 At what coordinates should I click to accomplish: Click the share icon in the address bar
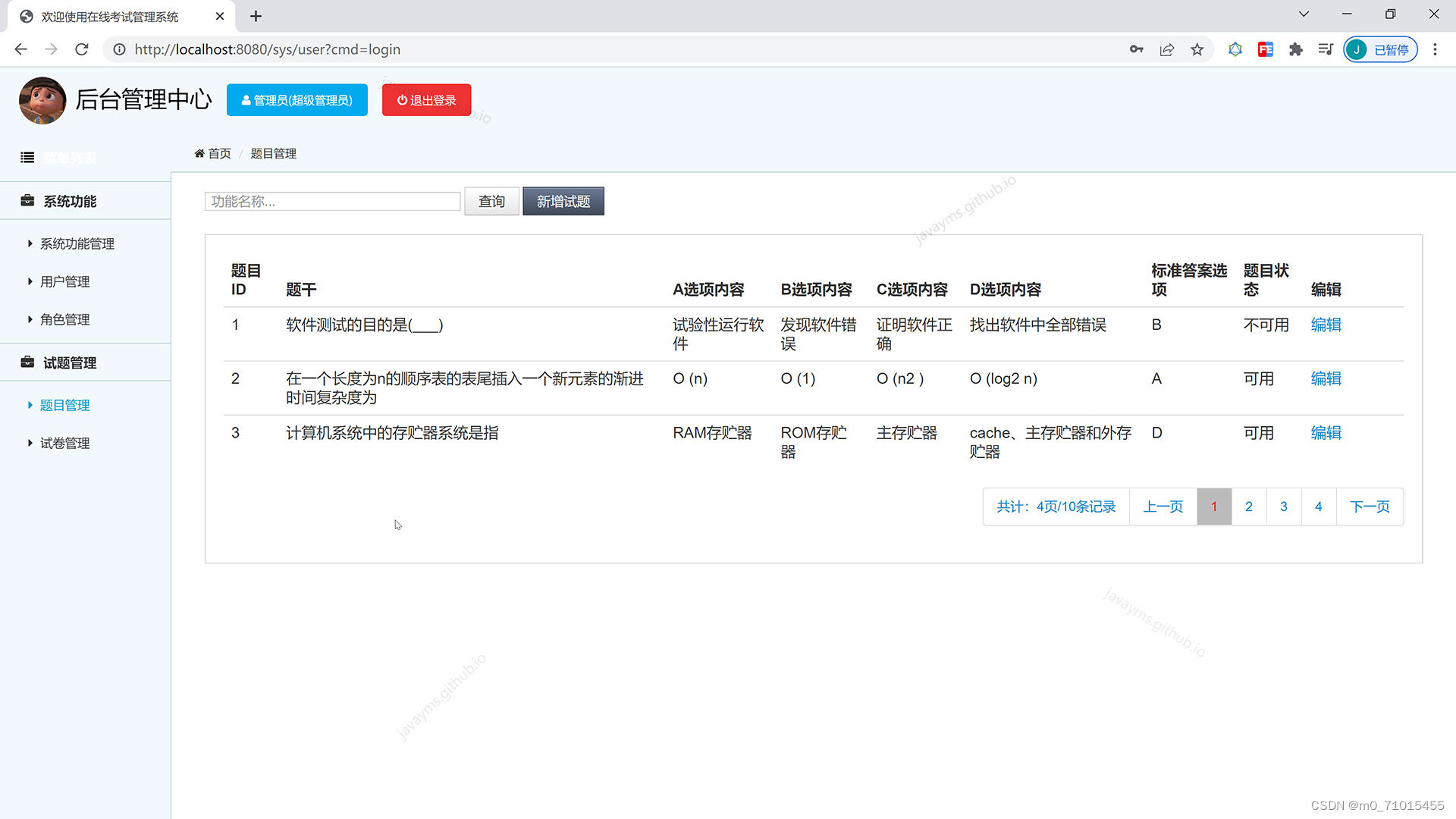[1166, 49]
